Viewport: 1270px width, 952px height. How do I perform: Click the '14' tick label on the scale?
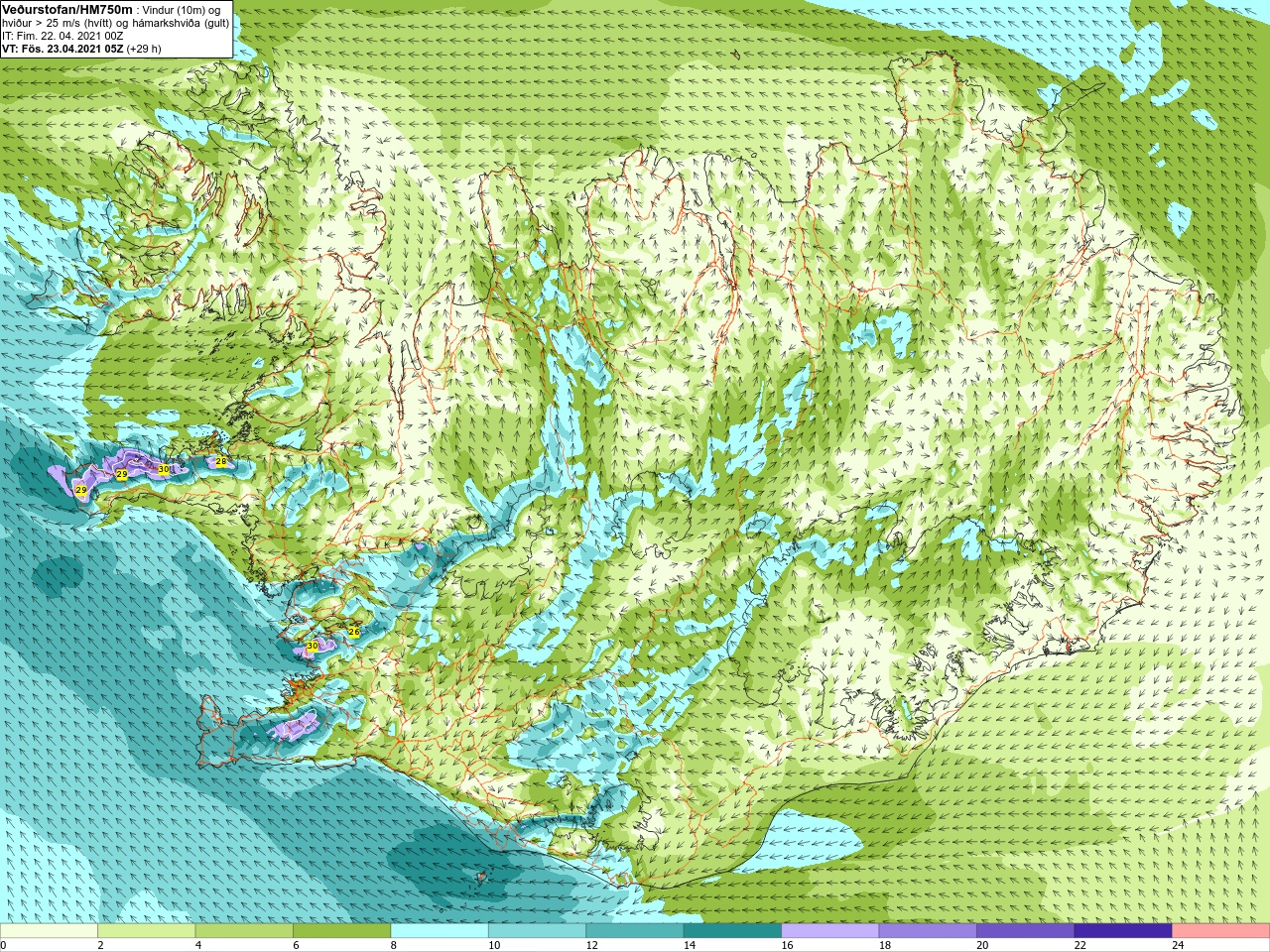[x=690, y=946]
